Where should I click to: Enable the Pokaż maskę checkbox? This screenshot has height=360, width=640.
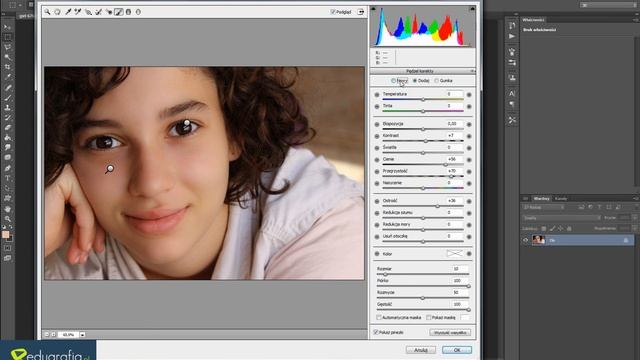429,317
